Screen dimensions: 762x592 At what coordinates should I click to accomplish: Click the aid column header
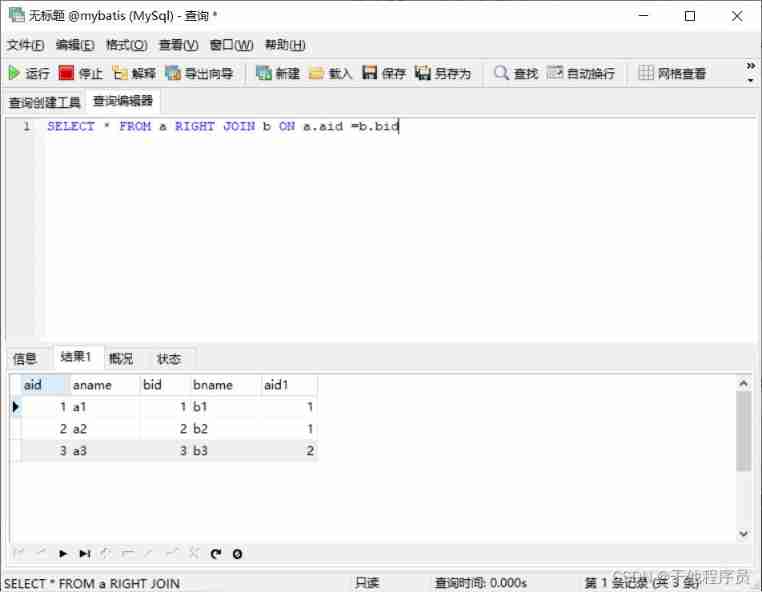44,385
